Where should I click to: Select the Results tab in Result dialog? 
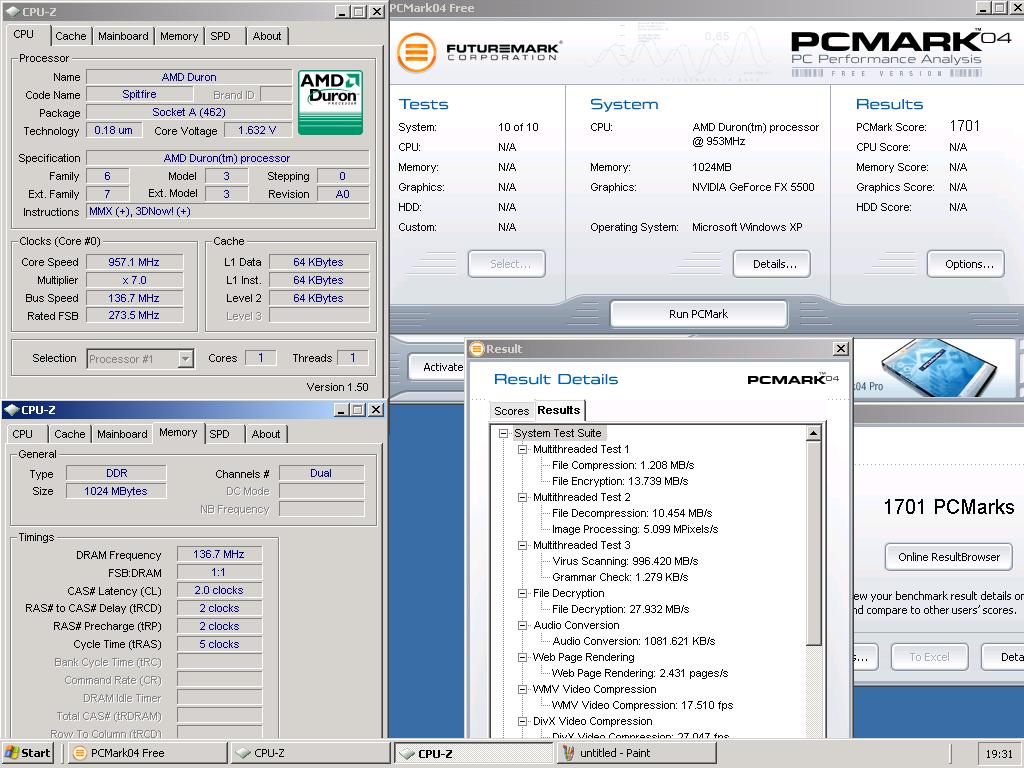pos(558,410)
